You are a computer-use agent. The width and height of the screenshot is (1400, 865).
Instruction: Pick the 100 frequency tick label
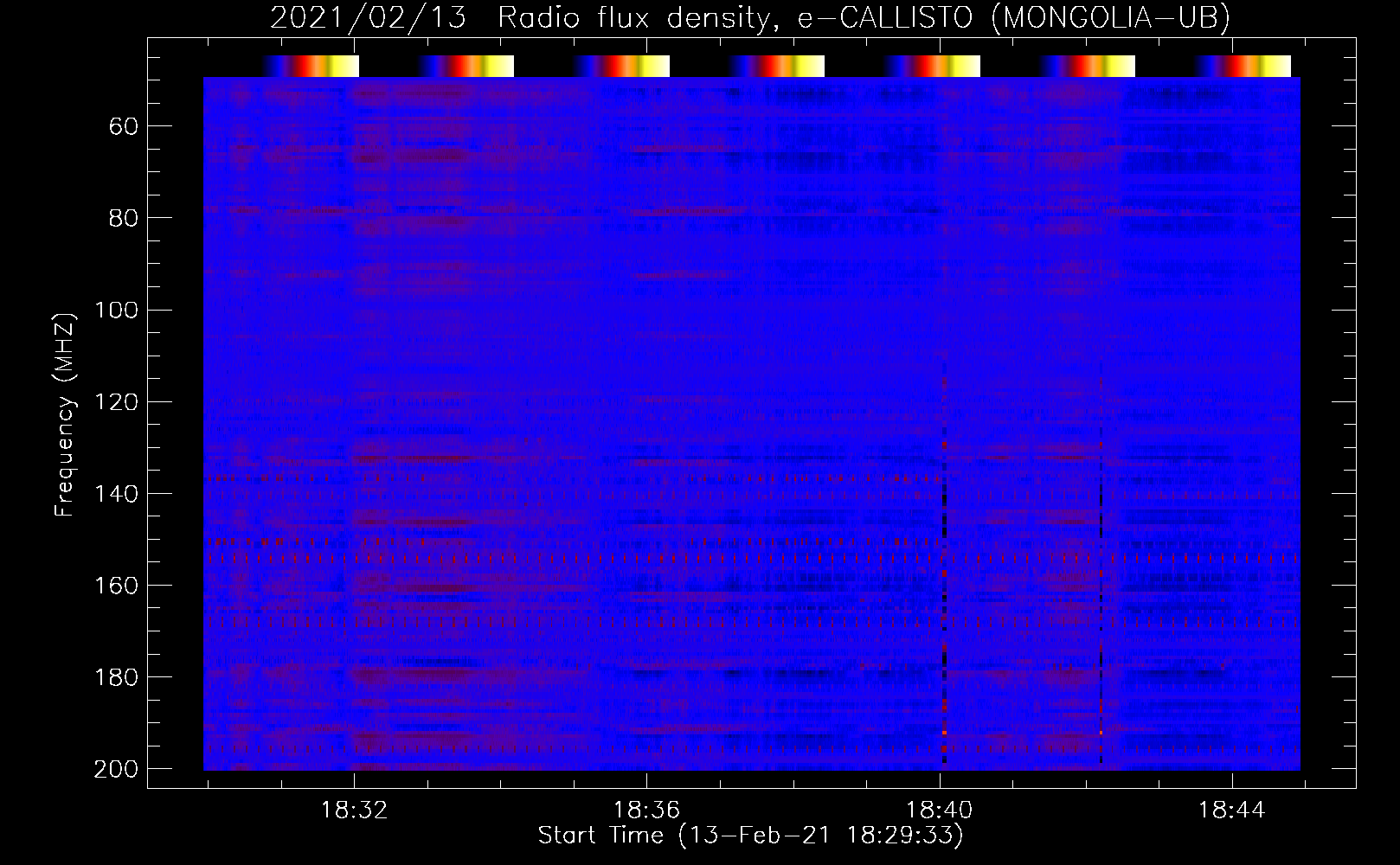(x=117, y=311)
